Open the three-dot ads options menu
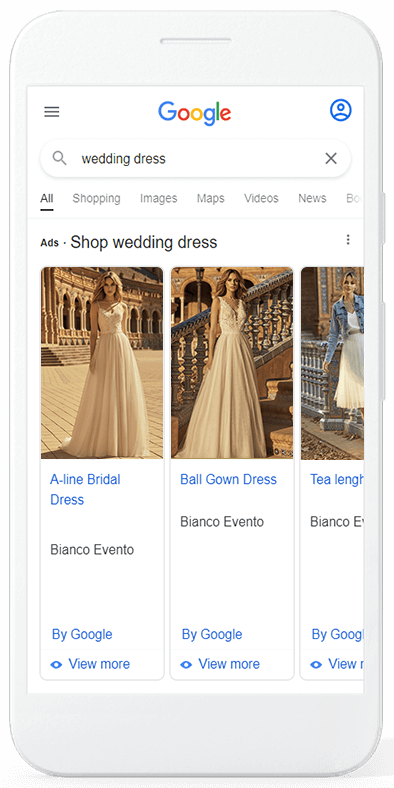Screen dimensions: 394x788 pyautogui.click(x=348, y=240)
